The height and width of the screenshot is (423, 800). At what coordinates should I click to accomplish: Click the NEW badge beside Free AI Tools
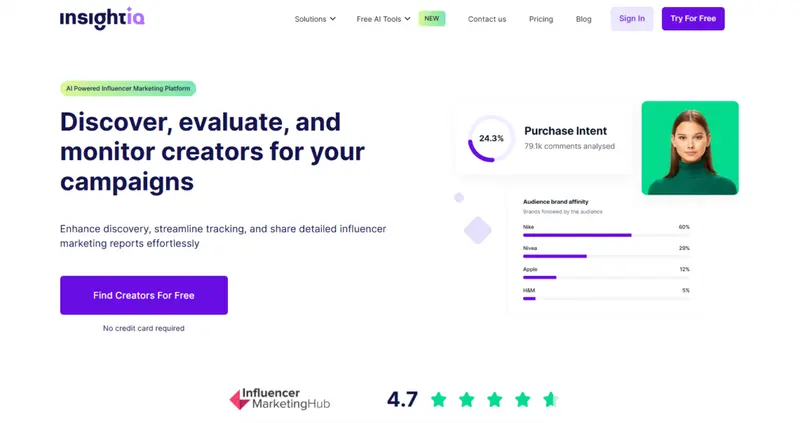pyautogui.click(x=432, y=18)
